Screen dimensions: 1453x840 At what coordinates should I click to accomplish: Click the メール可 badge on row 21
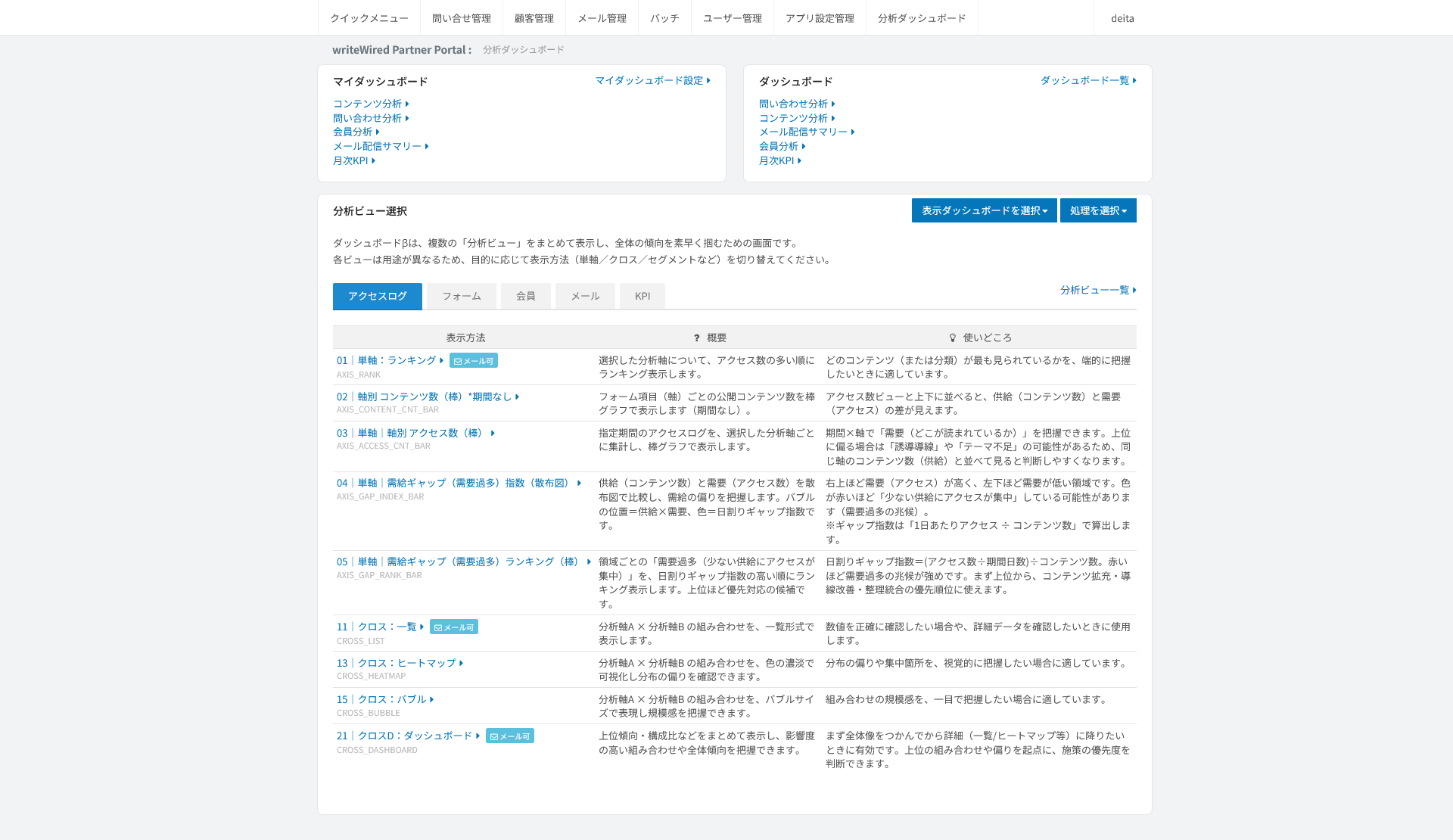pyautogui.click(x=510, y=736)
